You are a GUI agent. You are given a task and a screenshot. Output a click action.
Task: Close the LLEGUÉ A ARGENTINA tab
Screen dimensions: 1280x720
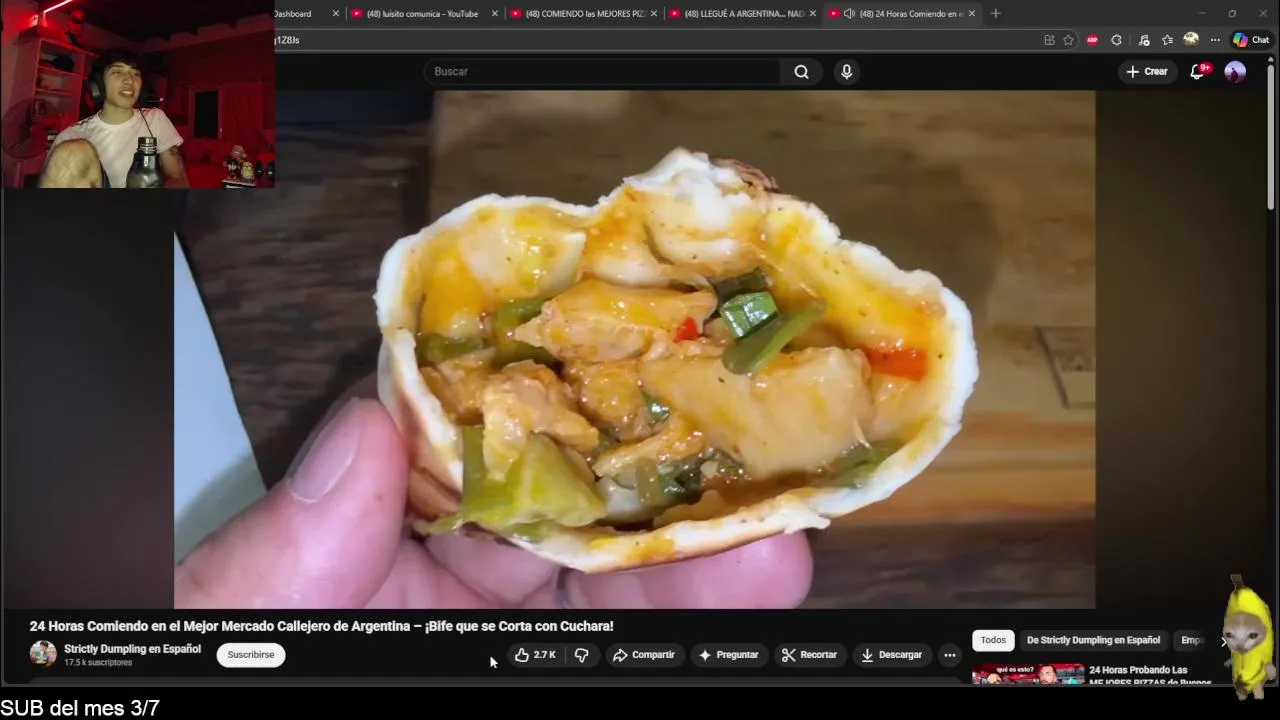click(812, 14)
